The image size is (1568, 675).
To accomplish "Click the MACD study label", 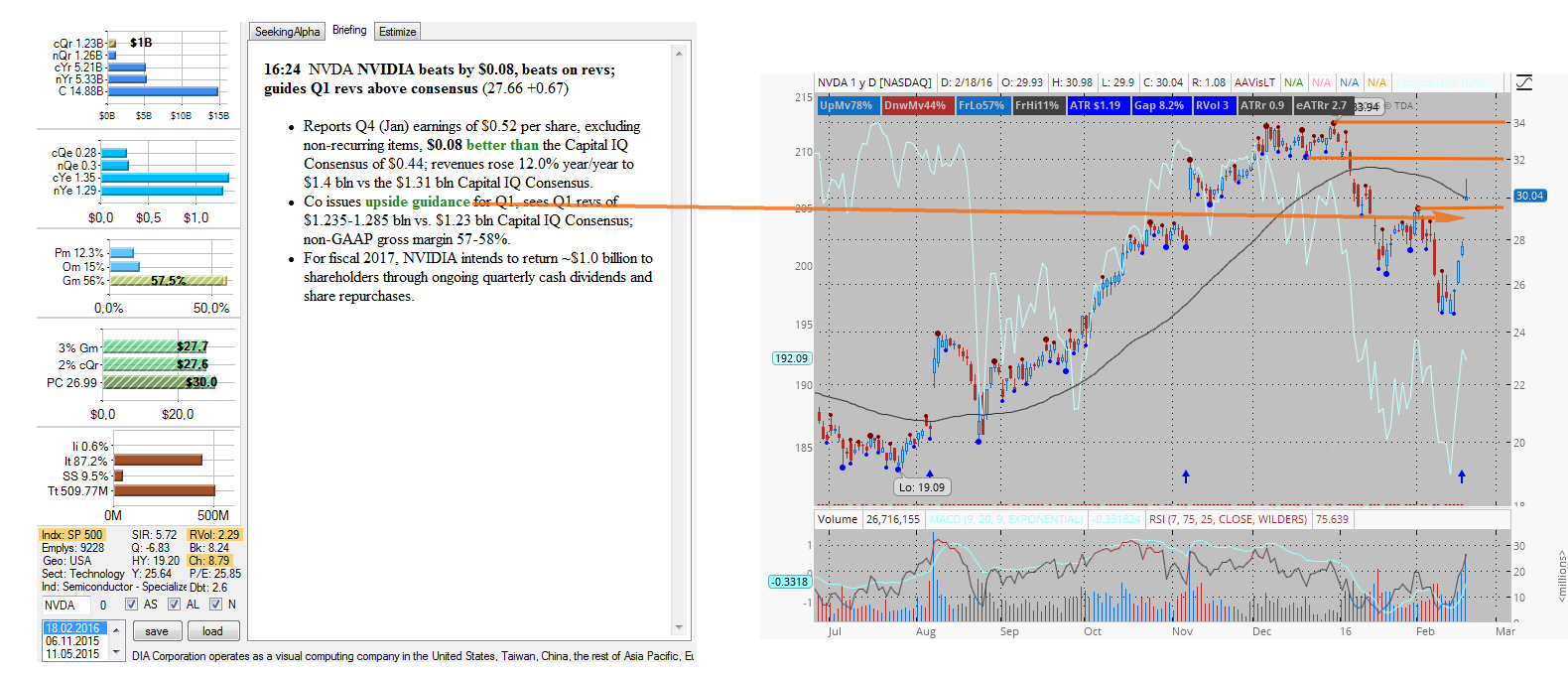I will [x=1006, y=519].
